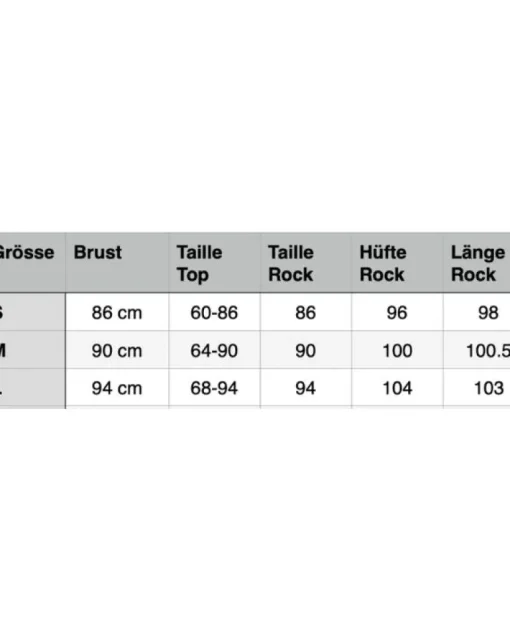The width and height of the screenshot is (510, 638).
Task: Select the Taille Top header cell
Action: coord(215,263)
